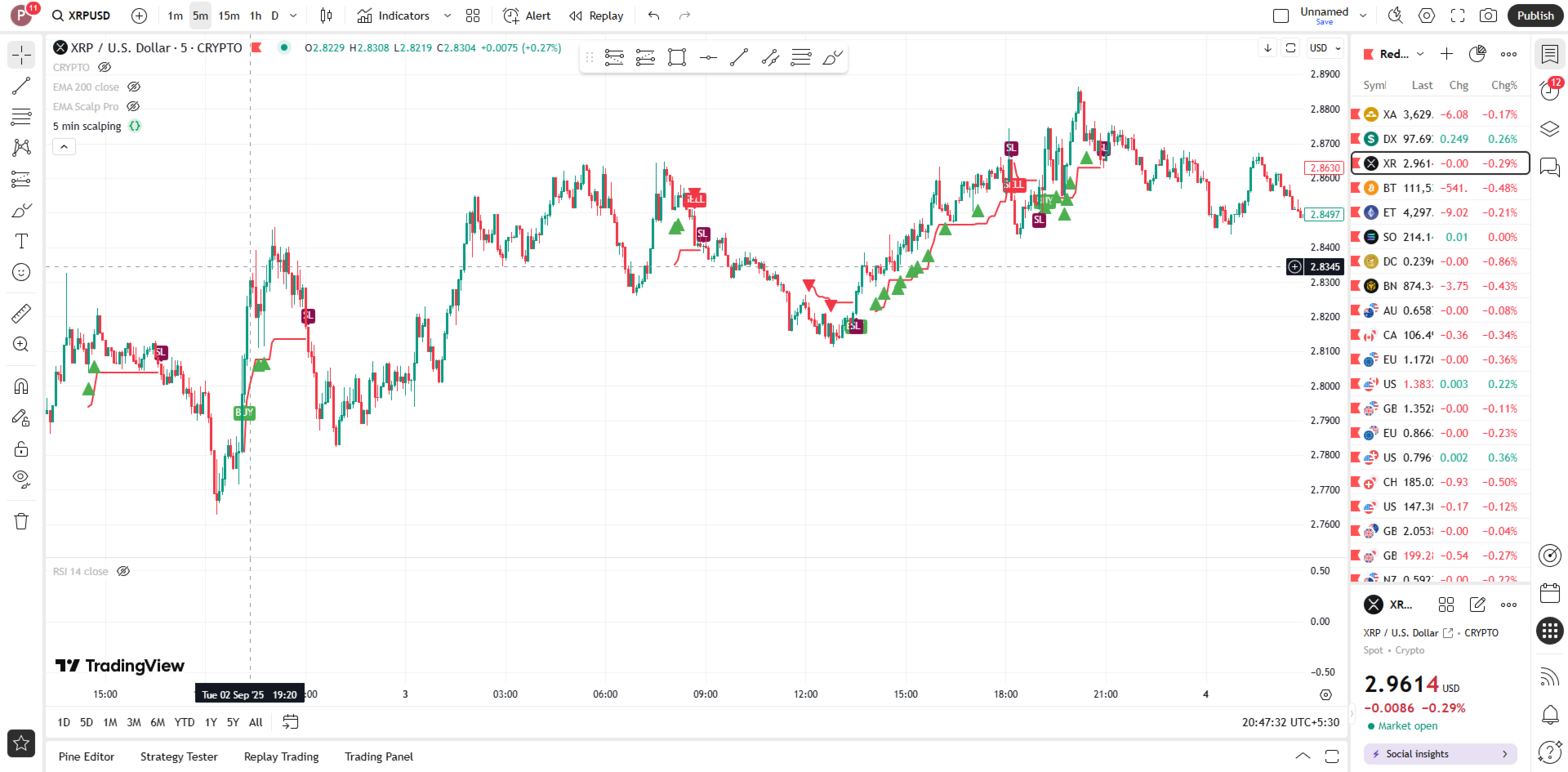
Task: Toggle auto-fit scale arrow down button
Action: point(1267,48)
